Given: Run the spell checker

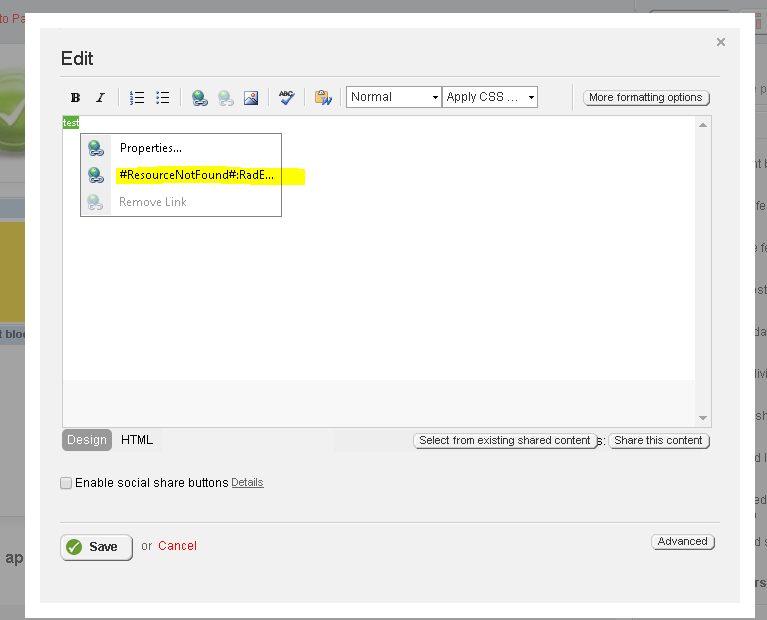Looking at the screenshot, I should pos(287,97).
